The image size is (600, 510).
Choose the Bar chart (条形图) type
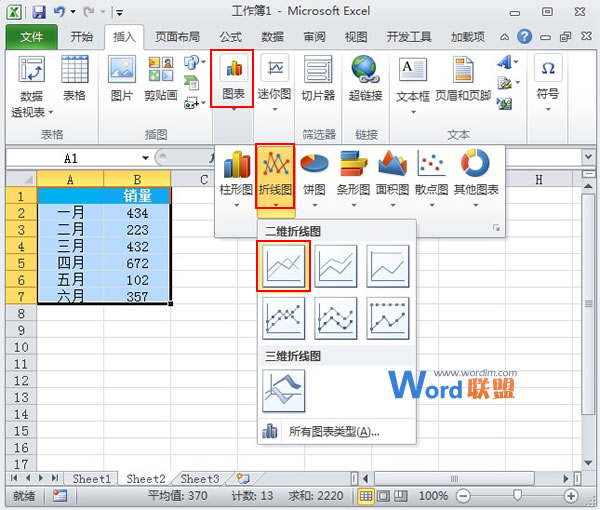pyautogui.click(x=353, y=178)
